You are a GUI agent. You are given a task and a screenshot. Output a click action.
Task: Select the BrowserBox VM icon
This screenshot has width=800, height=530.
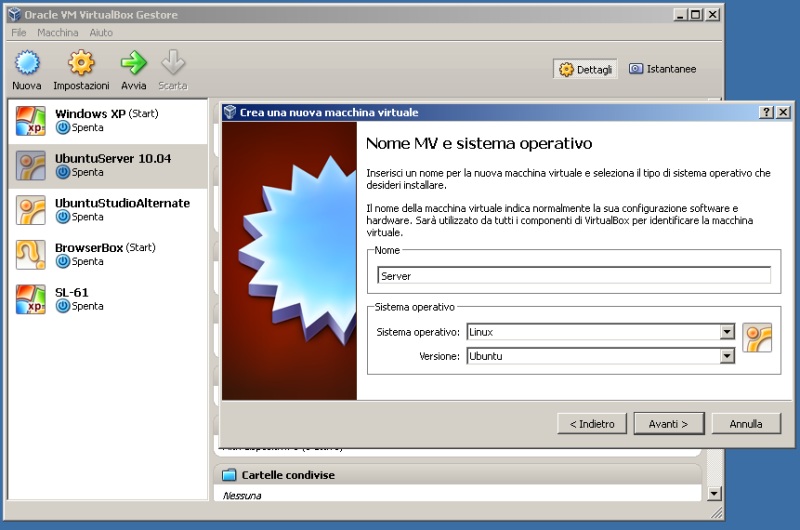[x=30, y=254]
